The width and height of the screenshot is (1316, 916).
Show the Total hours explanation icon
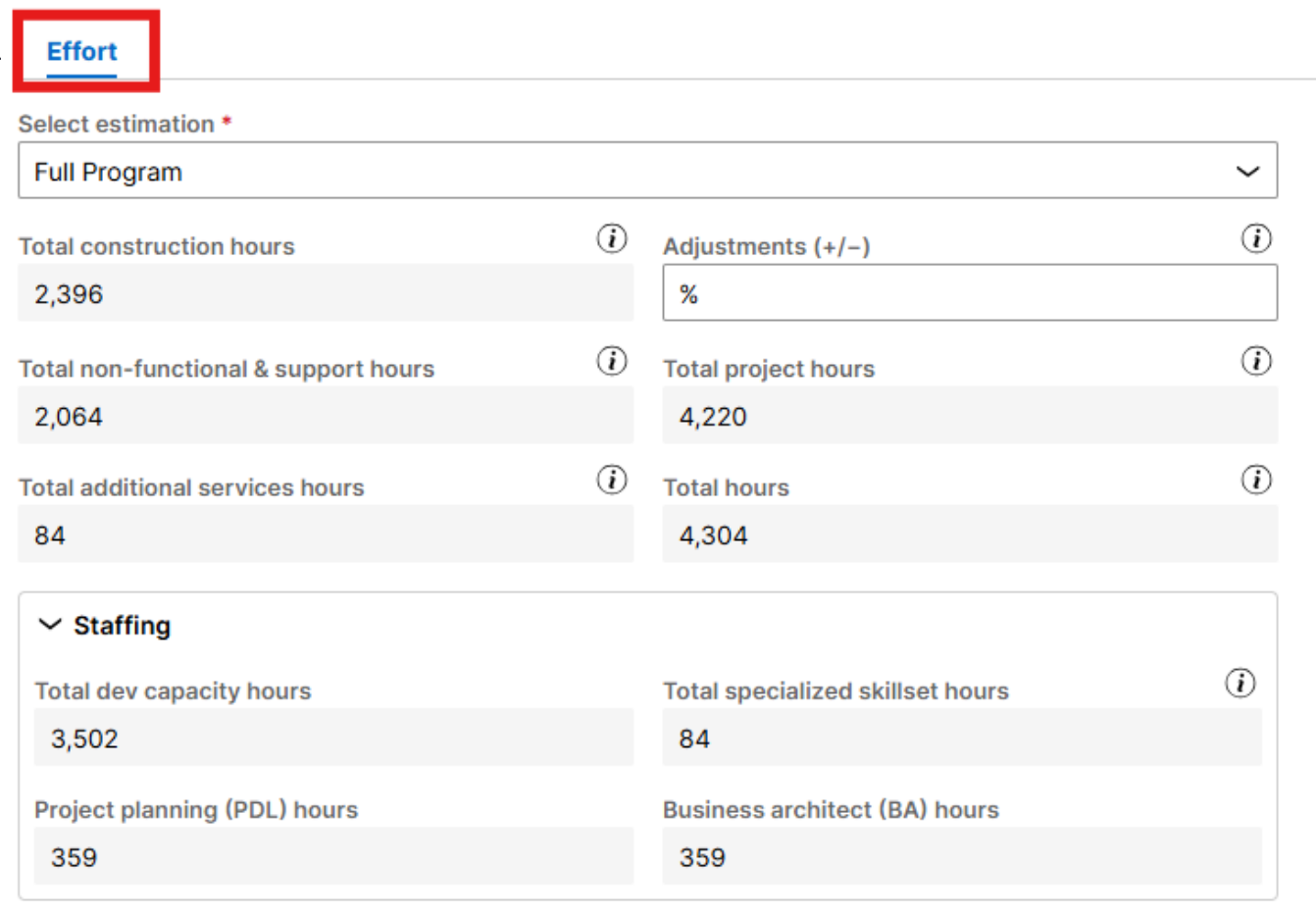click(1256, 481)
